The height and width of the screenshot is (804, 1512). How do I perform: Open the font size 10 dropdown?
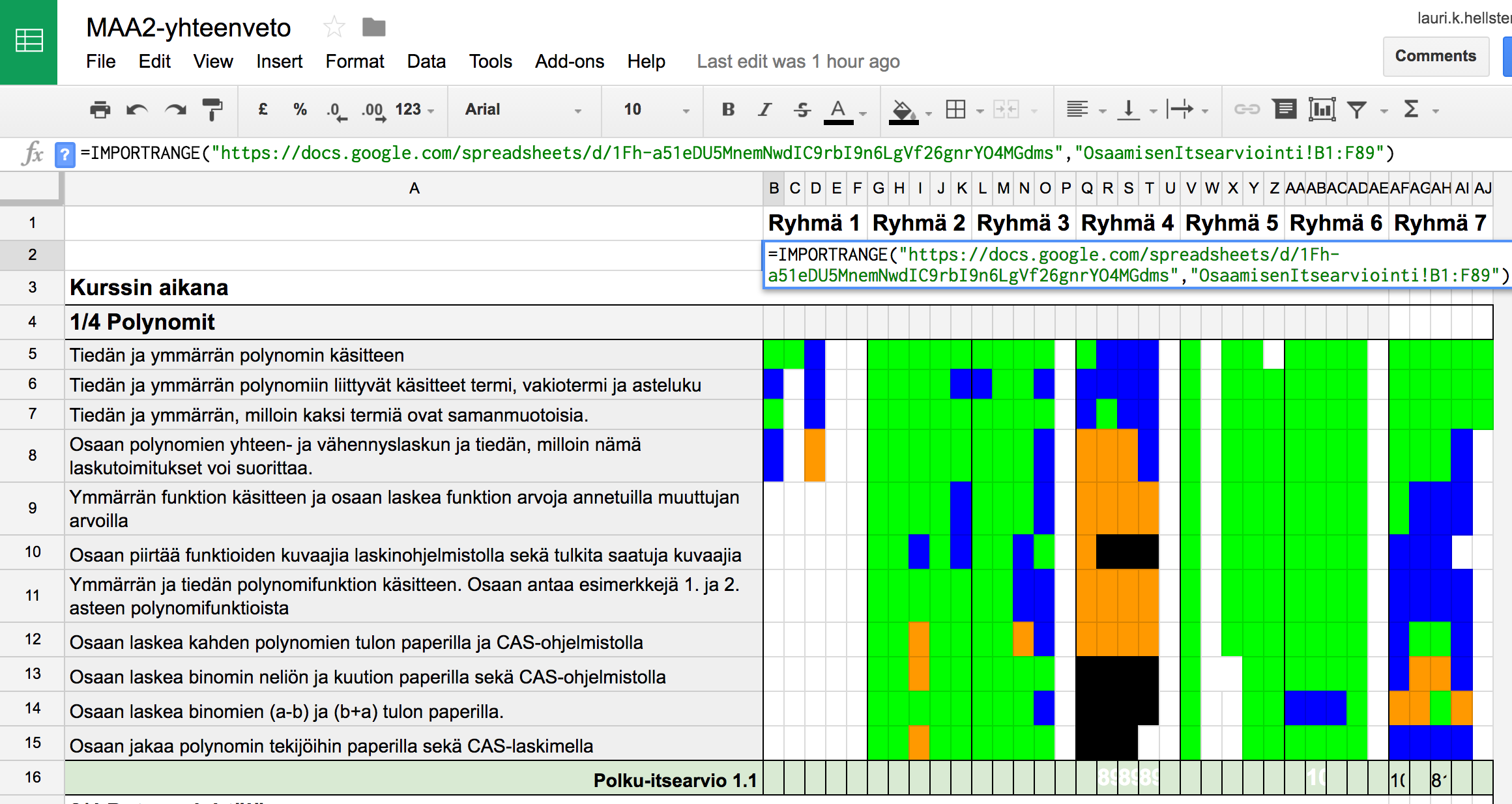pyautogui.click(x=655, y=109)
